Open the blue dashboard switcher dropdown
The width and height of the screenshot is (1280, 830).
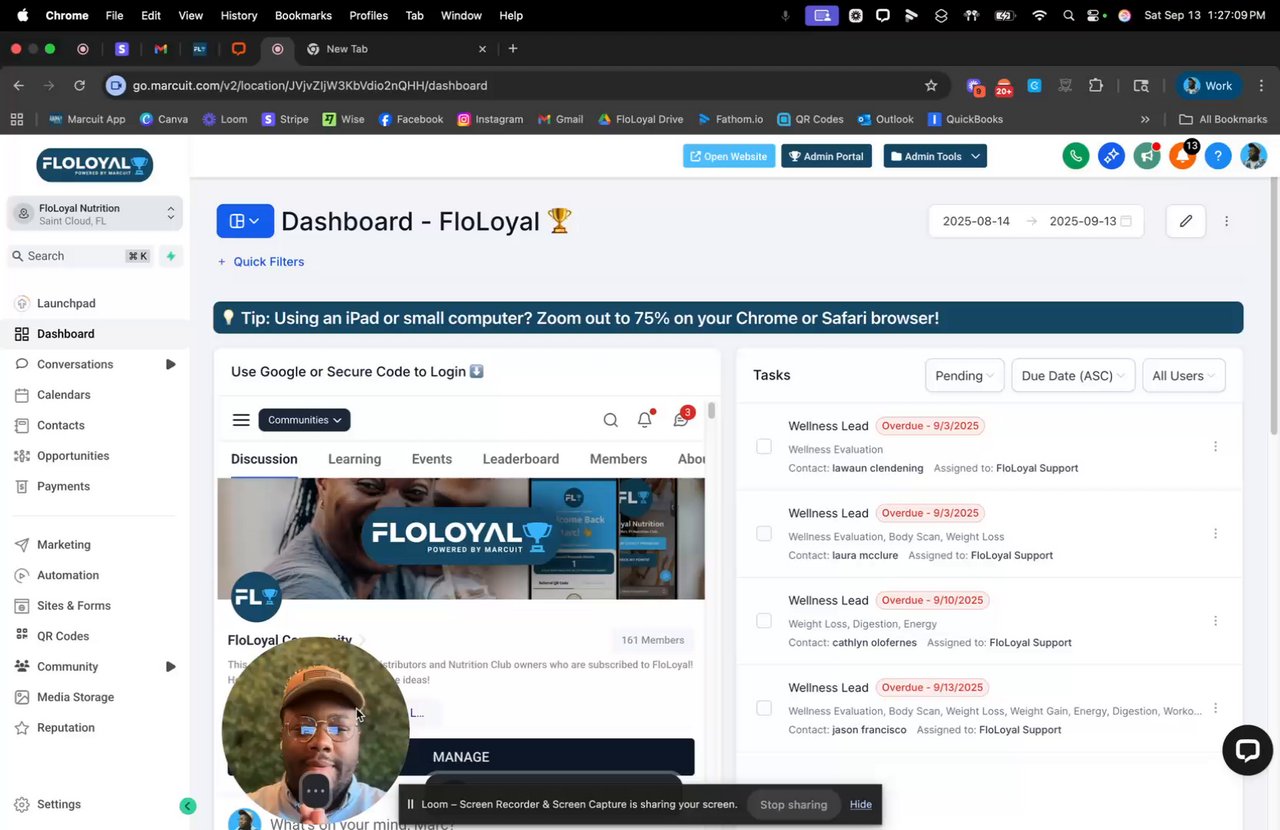[x=245, y=221]
